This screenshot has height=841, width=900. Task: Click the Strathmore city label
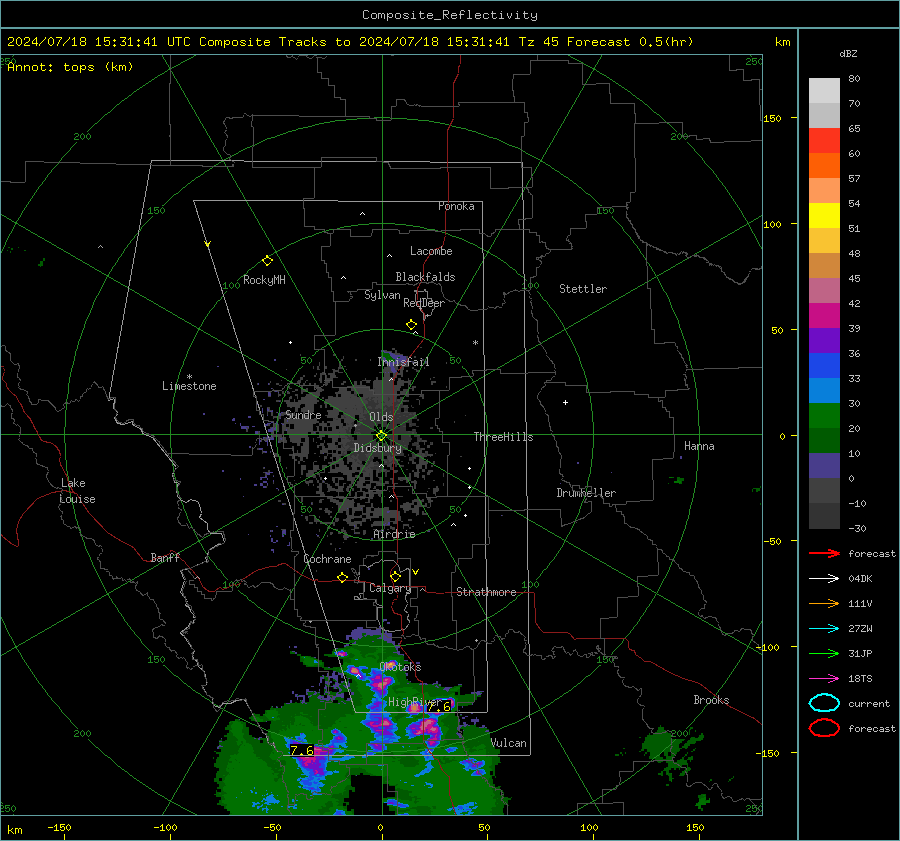point(486,592)
